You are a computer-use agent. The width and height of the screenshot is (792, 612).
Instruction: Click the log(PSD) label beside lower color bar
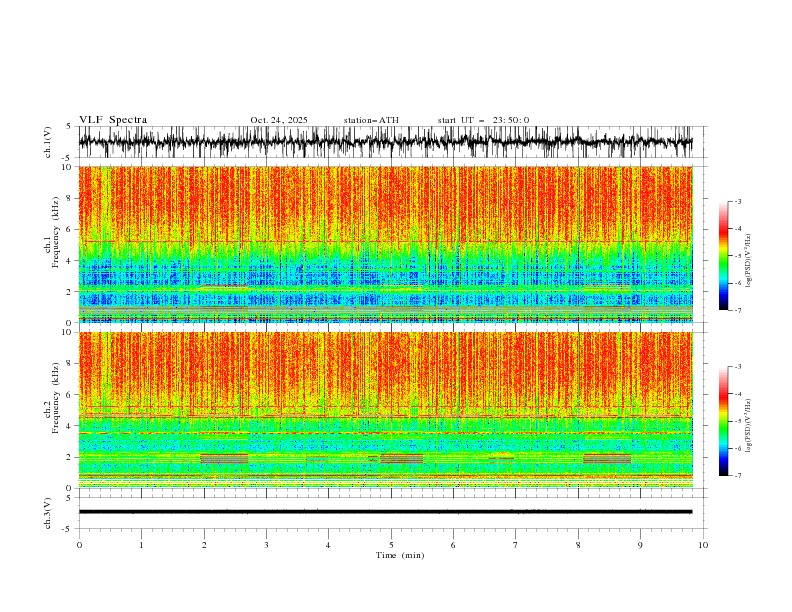point(748,427)
